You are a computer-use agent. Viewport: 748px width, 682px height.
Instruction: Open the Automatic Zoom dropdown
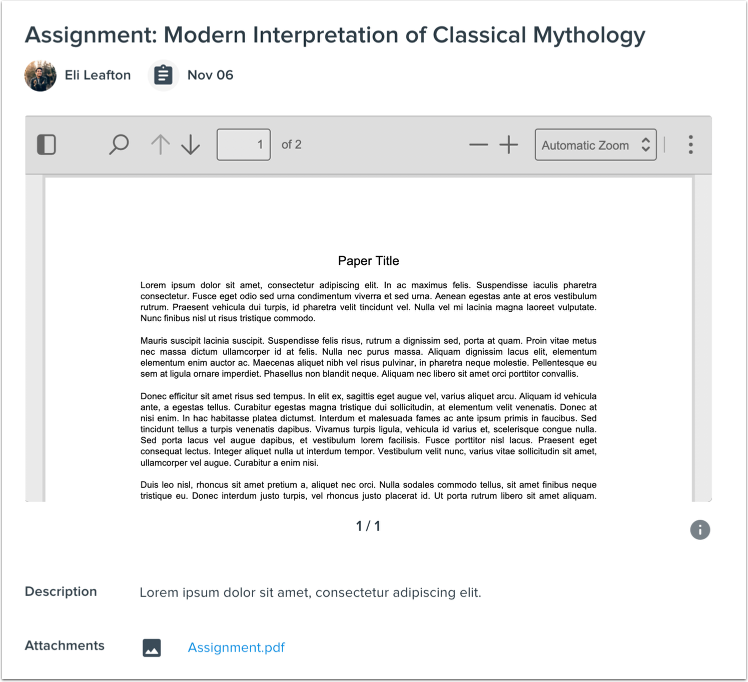coord(595,145)
